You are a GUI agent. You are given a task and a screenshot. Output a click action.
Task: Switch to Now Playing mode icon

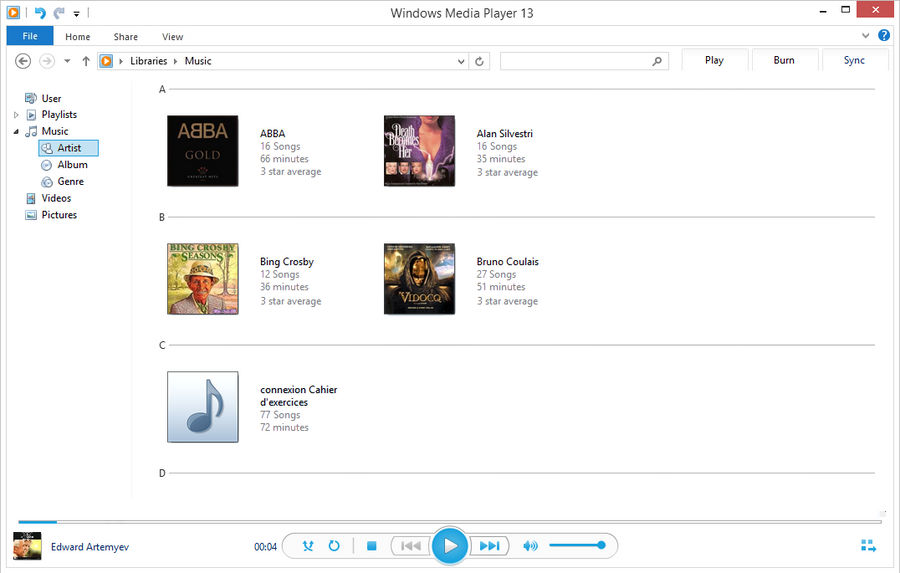[x=868, y=545]
